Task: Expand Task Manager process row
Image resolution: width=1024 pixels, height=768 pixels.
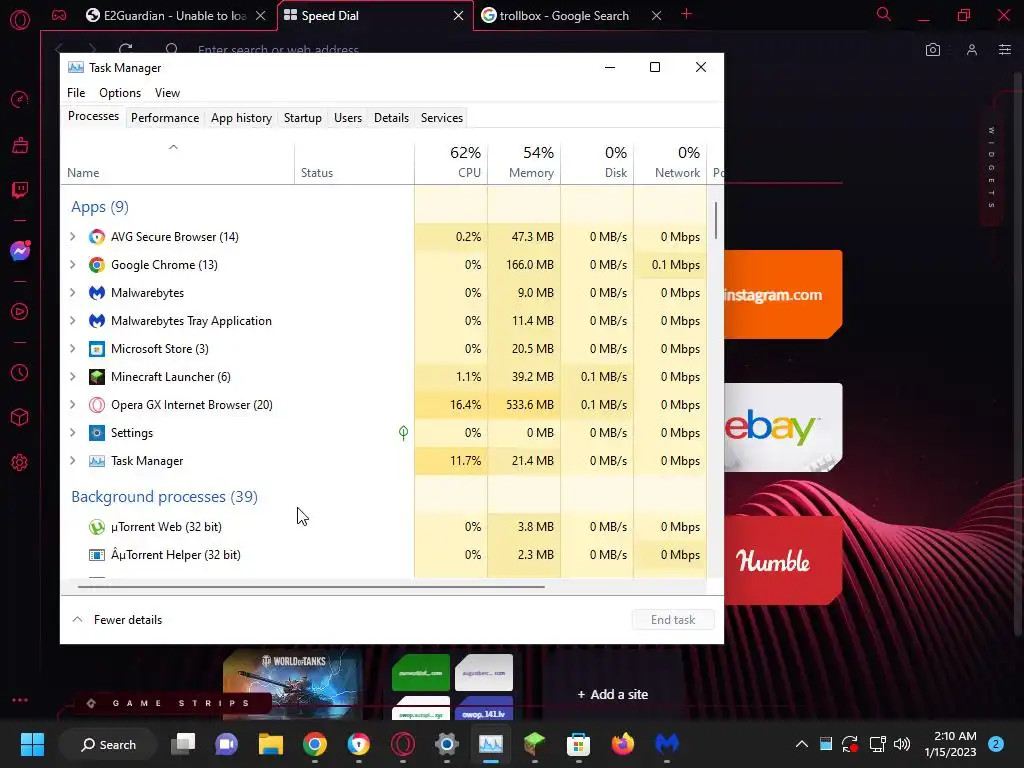Action: [72, 461]
